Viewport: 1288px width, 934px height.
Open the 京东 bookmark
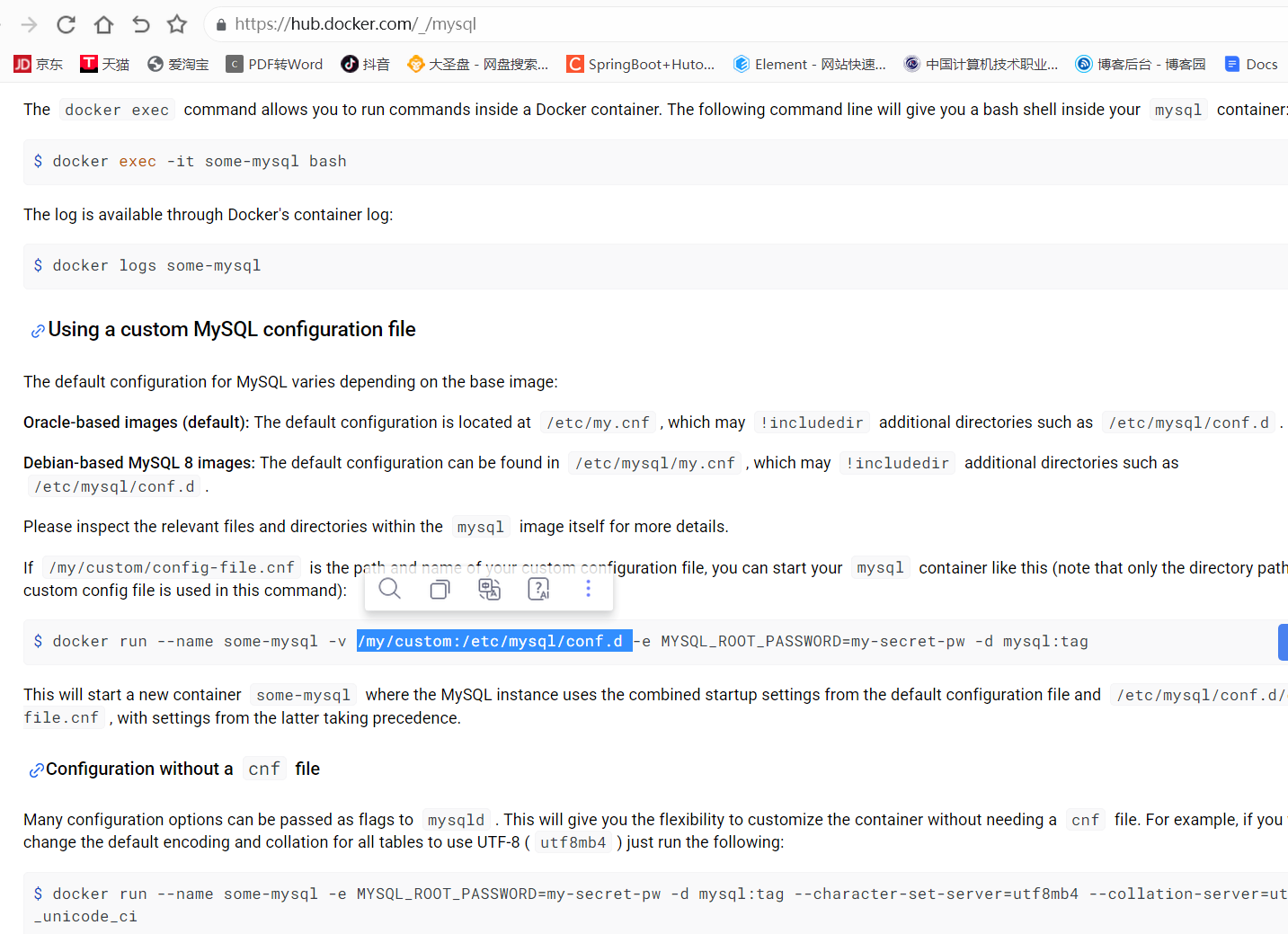39,64
